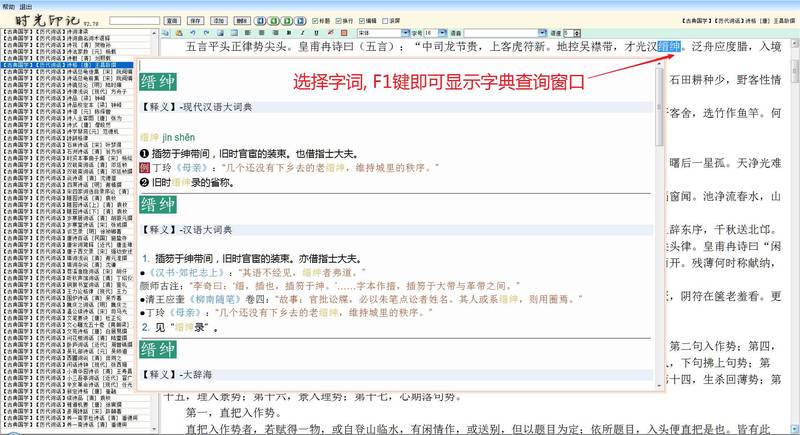800x435 pixels.
Task: Jump to the last record (blue button)
Action: pos(301,21)
